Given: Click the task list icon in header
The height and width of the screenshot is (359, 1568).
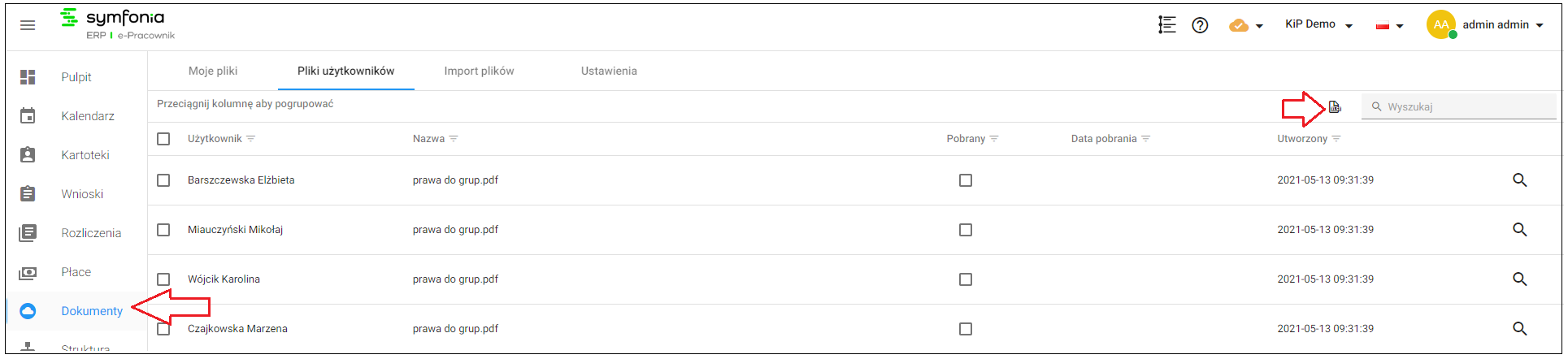Looking at the screenshot, I should pyautogui.click(x=1167, y=25).
